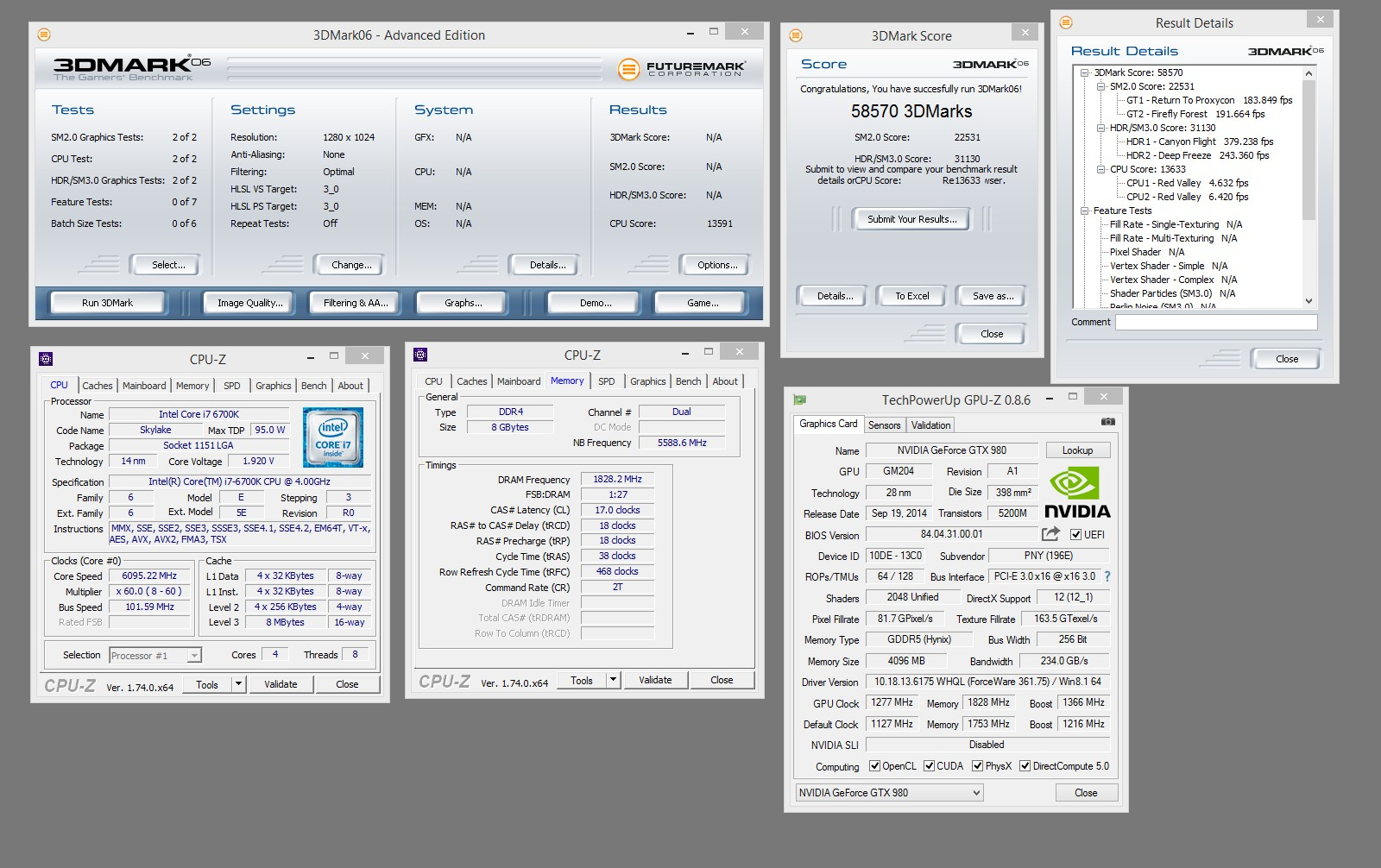Click the Demo... button
Viewport: 1381px width, 868px height.
click(596, 303)
